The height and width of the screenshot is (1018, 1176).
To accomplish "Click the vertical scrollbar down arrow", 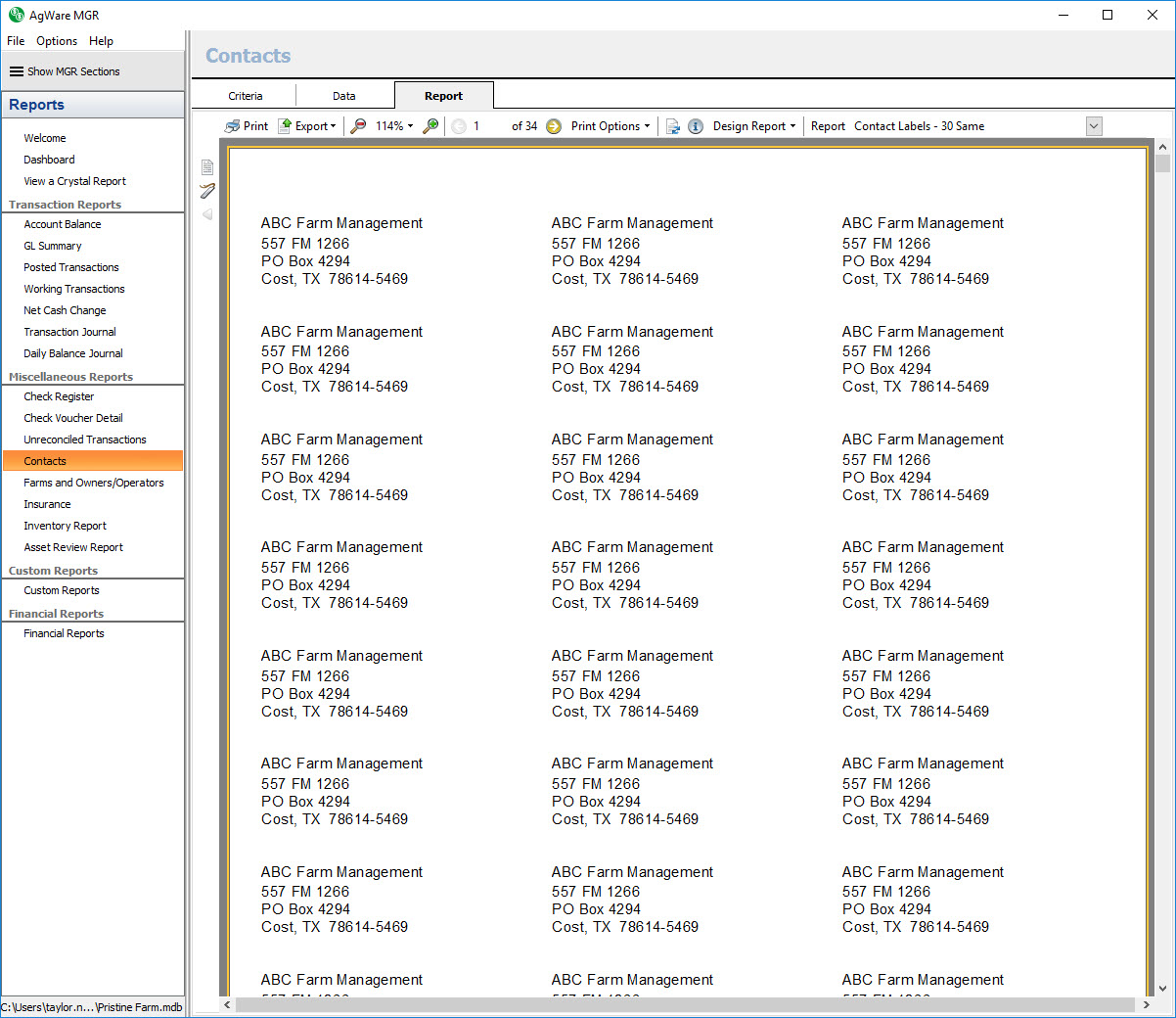I will coord(1162,989).
